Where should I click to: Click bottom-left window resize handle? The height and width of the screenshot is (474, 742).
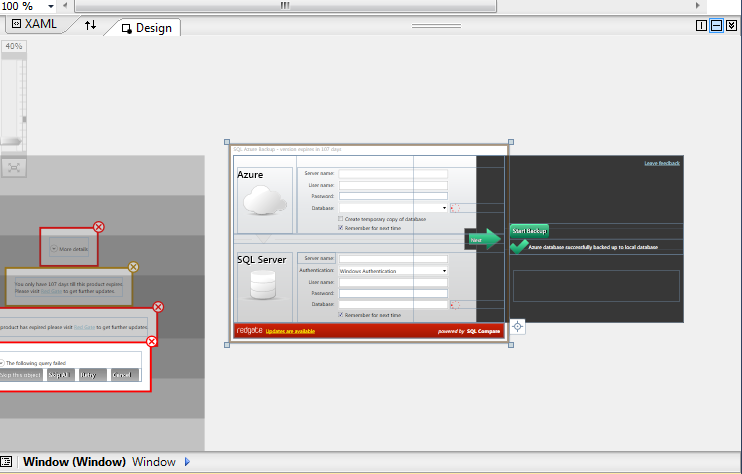click(227, 345)
